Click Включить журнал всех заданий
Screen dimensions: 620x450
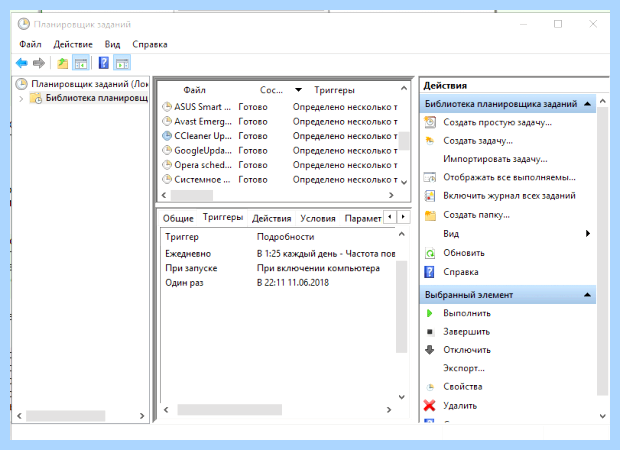tap(509, 196)
